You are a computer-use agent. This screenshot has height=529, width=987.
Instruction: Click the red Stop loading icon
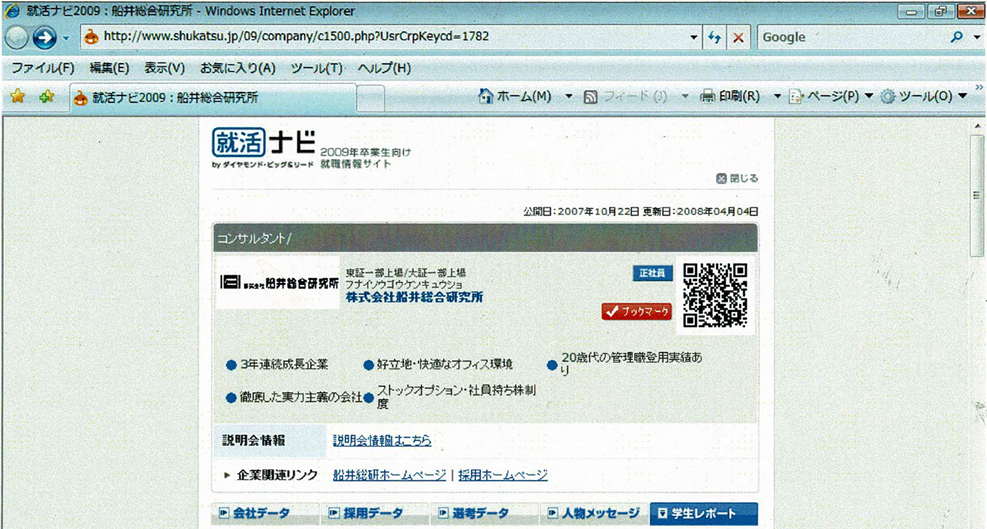(738, 38)
